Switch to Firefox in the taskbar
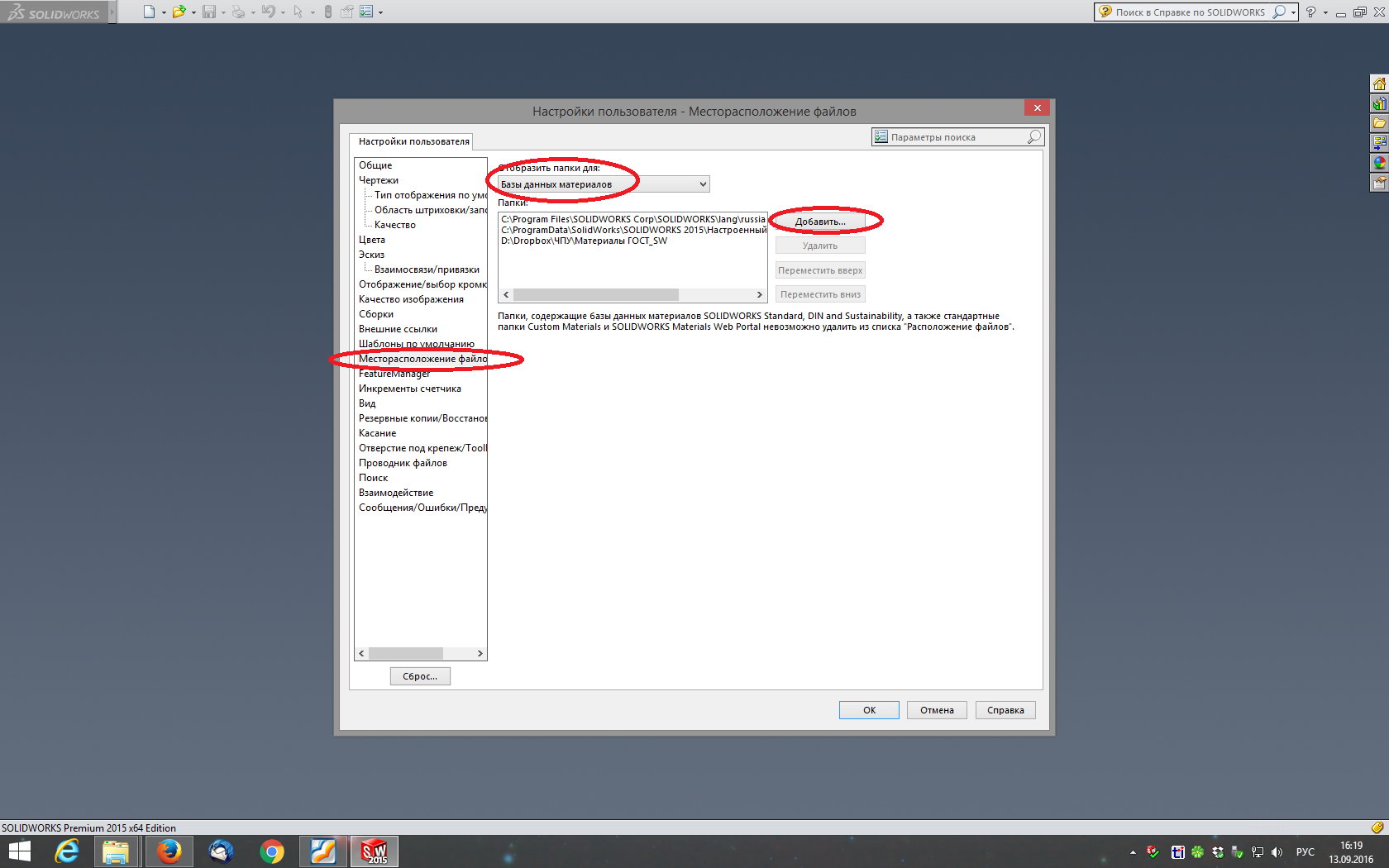This screenshot has width=1389, height=868. tap(169, 851)
